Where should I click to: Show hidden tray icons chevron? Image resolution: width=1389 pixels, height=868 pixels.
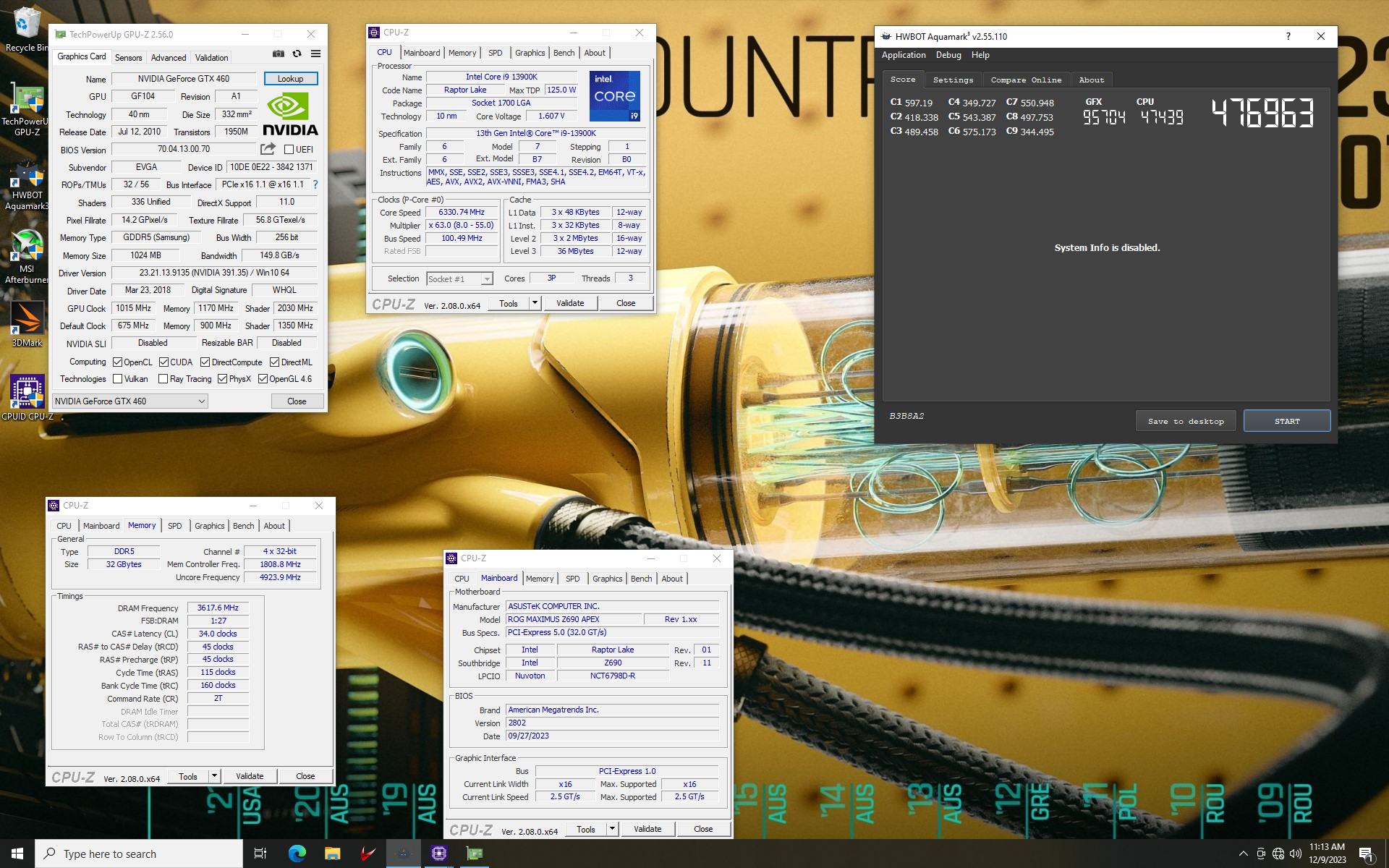(x=1243, y=854)
